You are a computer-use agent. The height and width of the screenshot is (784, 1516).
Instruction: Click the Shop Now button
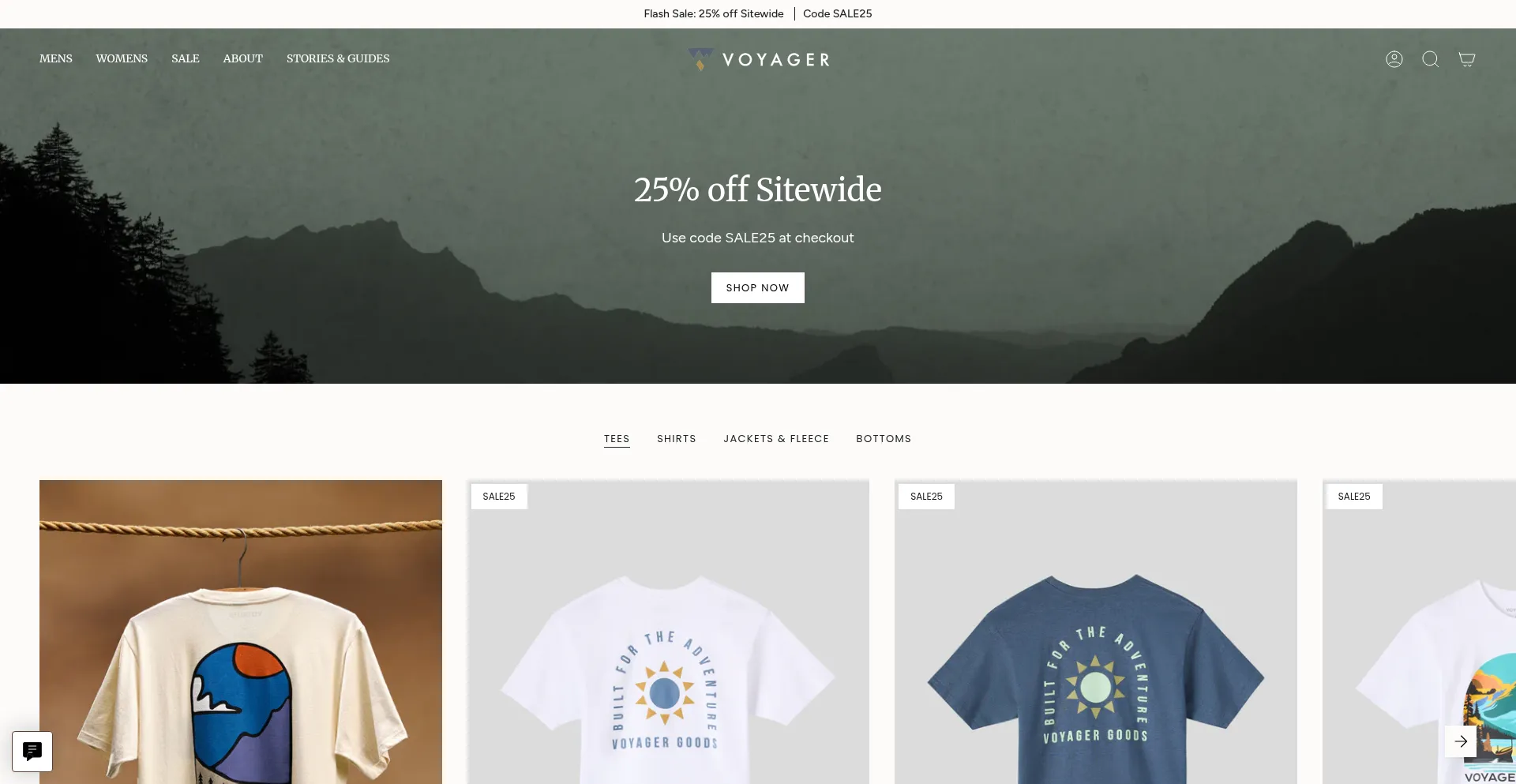(x=758, y=287)
